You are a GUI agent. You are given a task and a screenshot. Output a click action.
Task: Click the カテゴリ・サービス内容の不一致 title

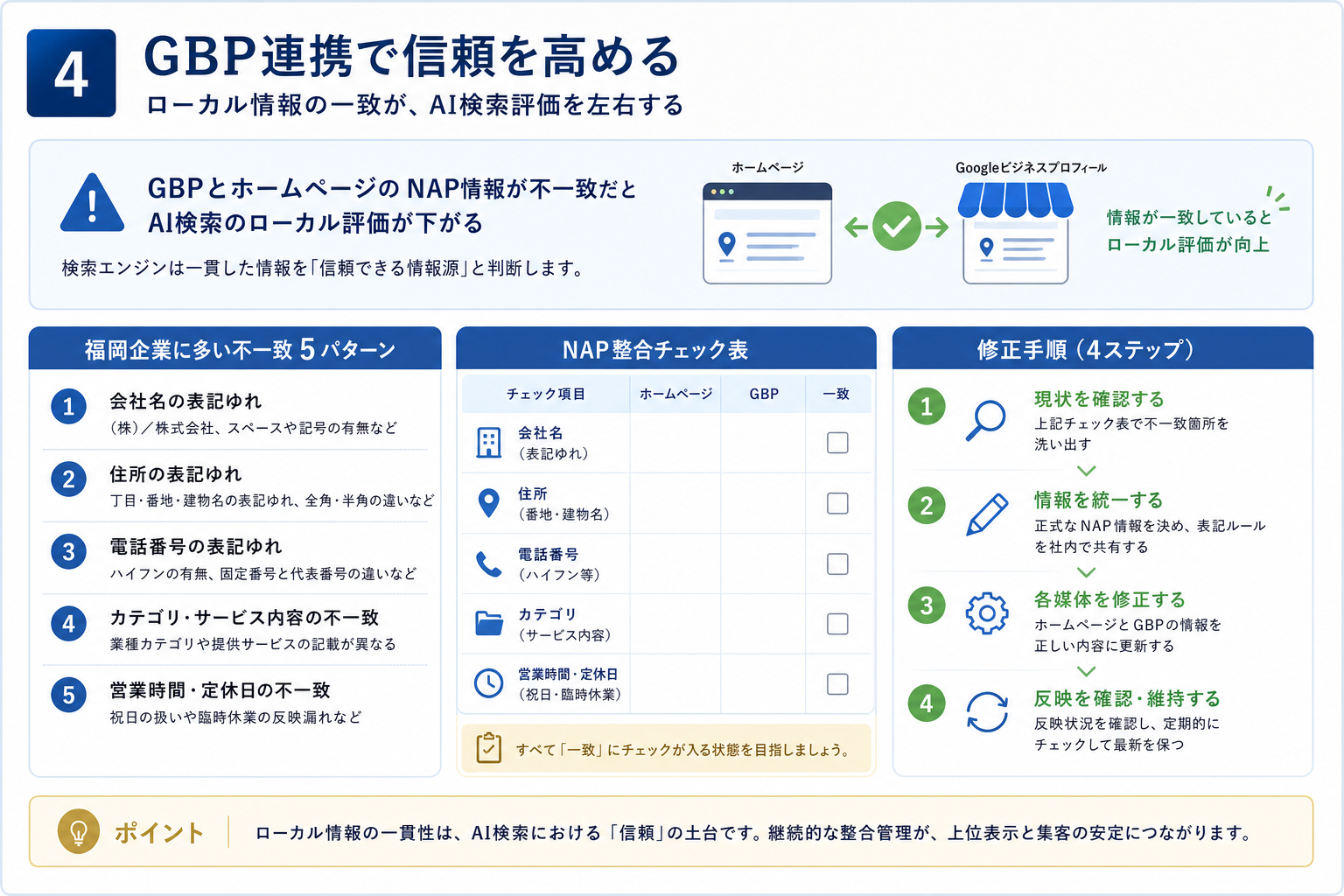[244, 617]
